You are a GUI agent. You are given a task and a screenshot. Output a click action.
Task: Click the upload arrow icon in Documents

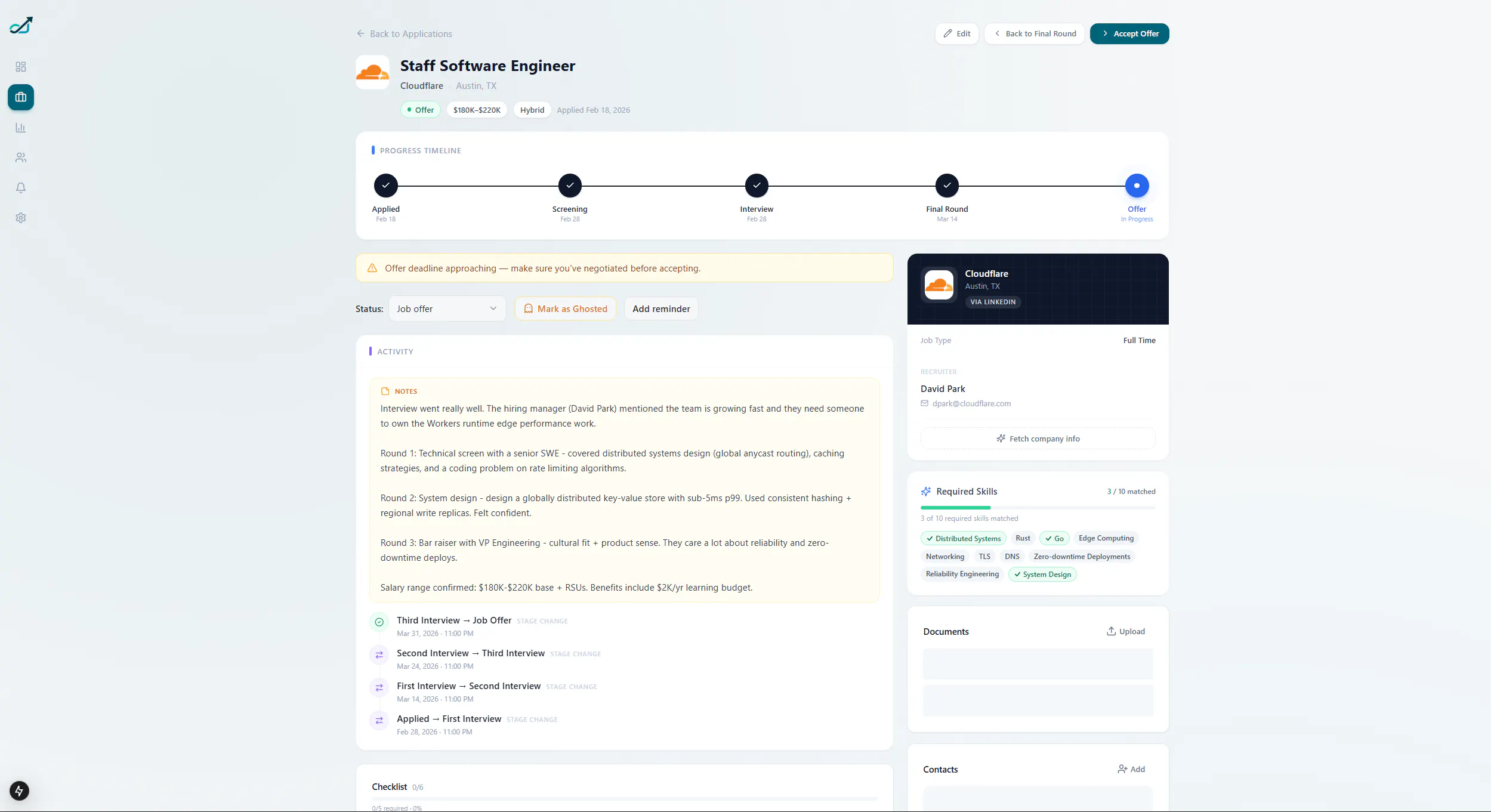pyautogui.click(x=1111, y=631)
